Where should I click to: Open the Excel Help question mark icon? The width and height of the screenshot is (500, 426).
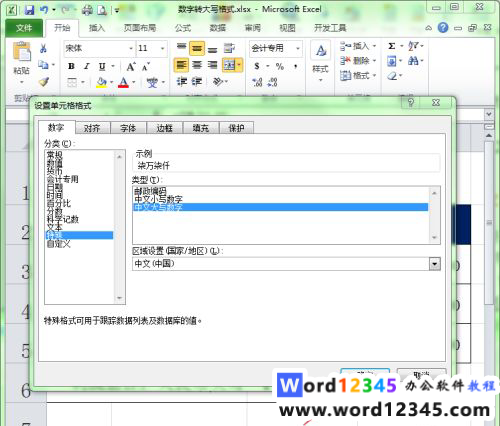[x=443, y=28]
